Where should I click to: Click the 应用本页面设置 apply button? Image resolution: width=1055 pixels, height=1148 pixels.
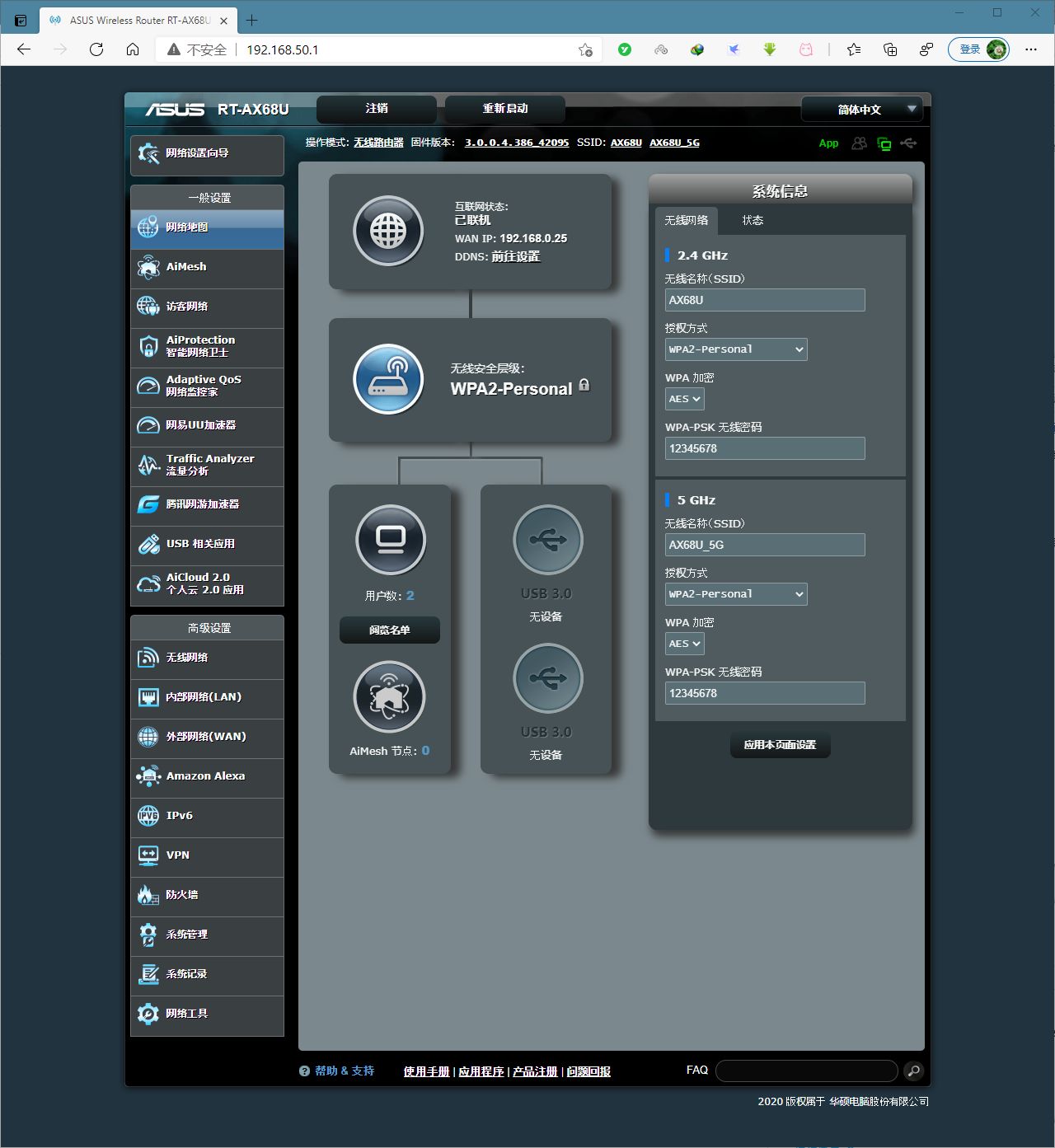780,745
